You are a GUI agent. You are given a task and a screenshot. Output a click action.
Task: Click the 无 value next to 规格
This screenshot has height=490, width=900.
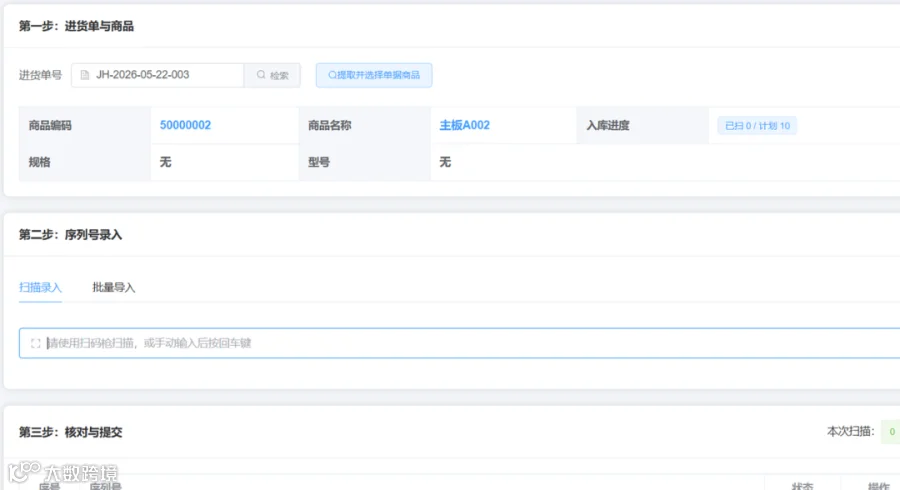tap(165, 162)
